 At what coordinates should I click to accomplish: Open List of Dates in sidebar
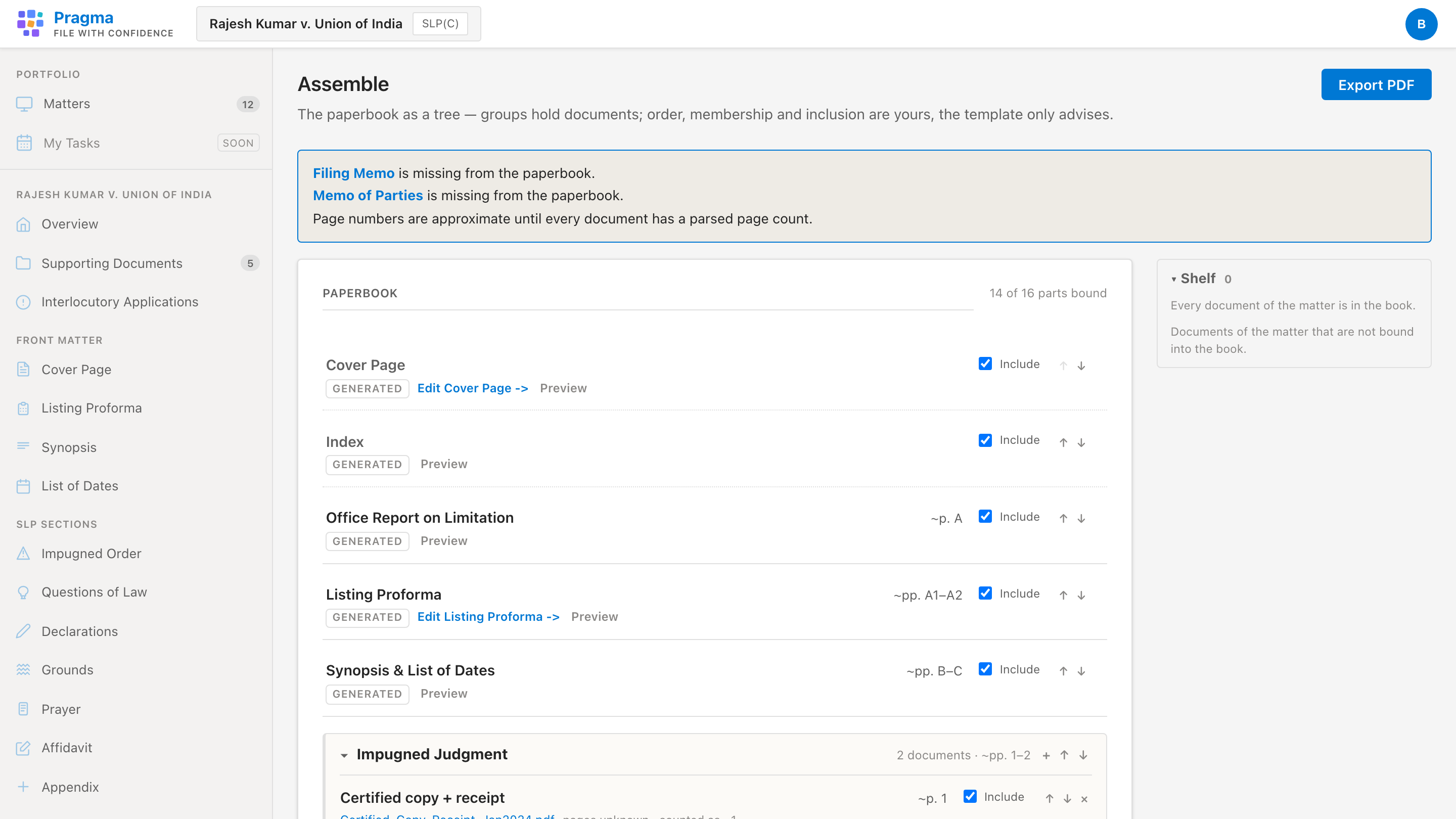(x=135, y=486)
